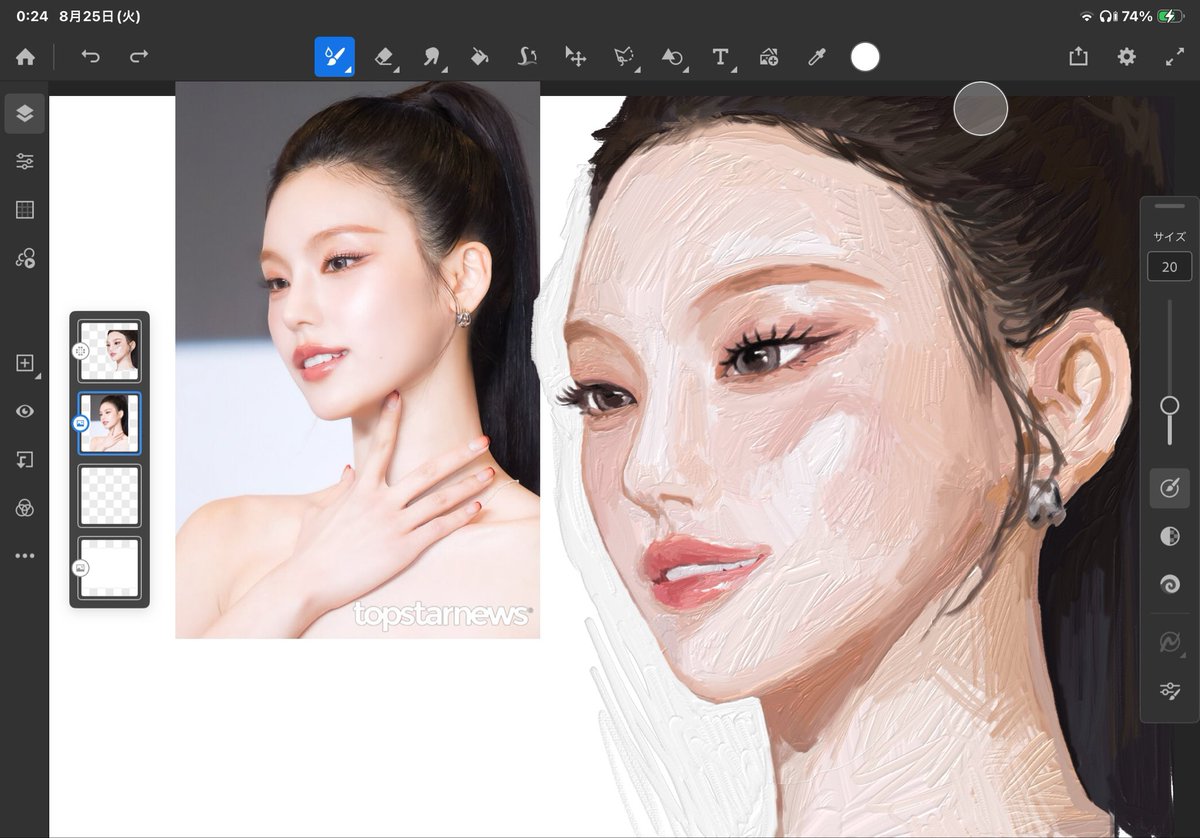Open the white color swatch picker
Viewport: 1200px width, 838px height.
point(865,57)
